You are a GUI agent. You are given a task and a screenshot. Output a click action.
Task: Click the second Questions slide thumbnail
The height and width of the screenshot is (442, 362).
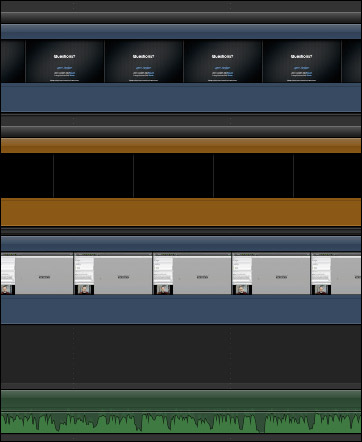pos(144,61)
